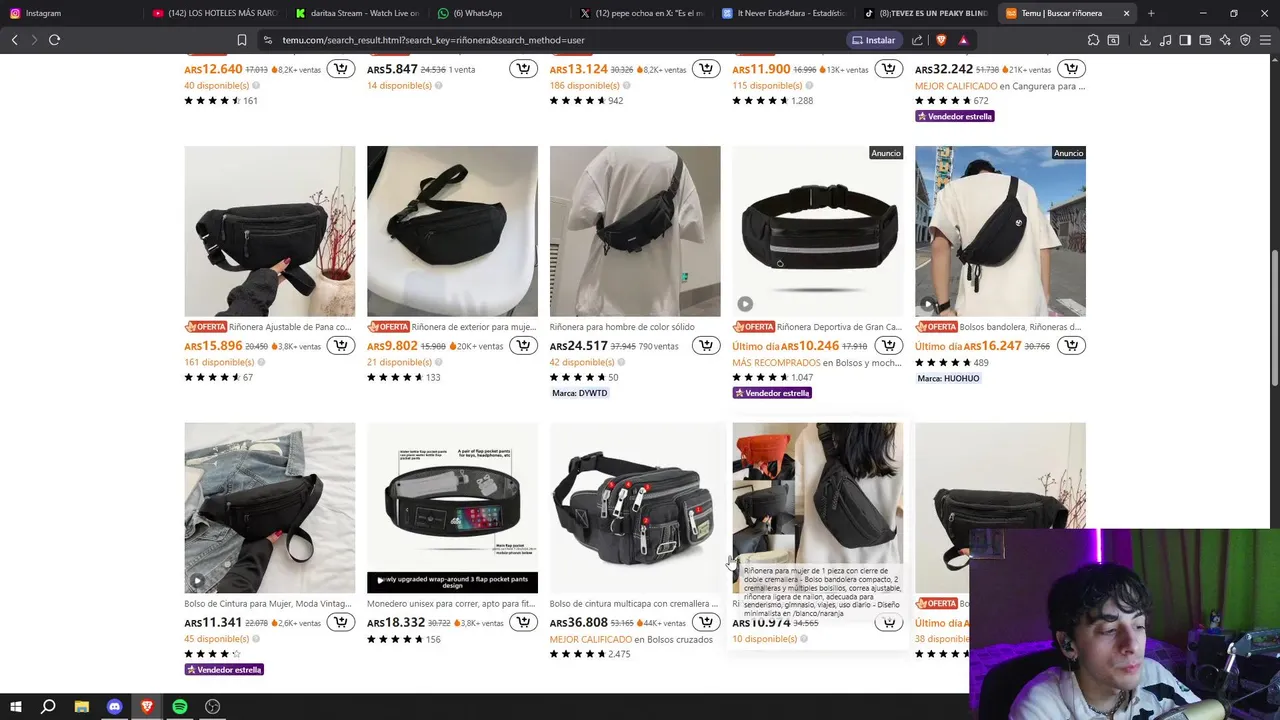The width and height of the screenshot is (1280, 720).
Task: Switch to the WhatsApp tab
Action: point(500,13)
